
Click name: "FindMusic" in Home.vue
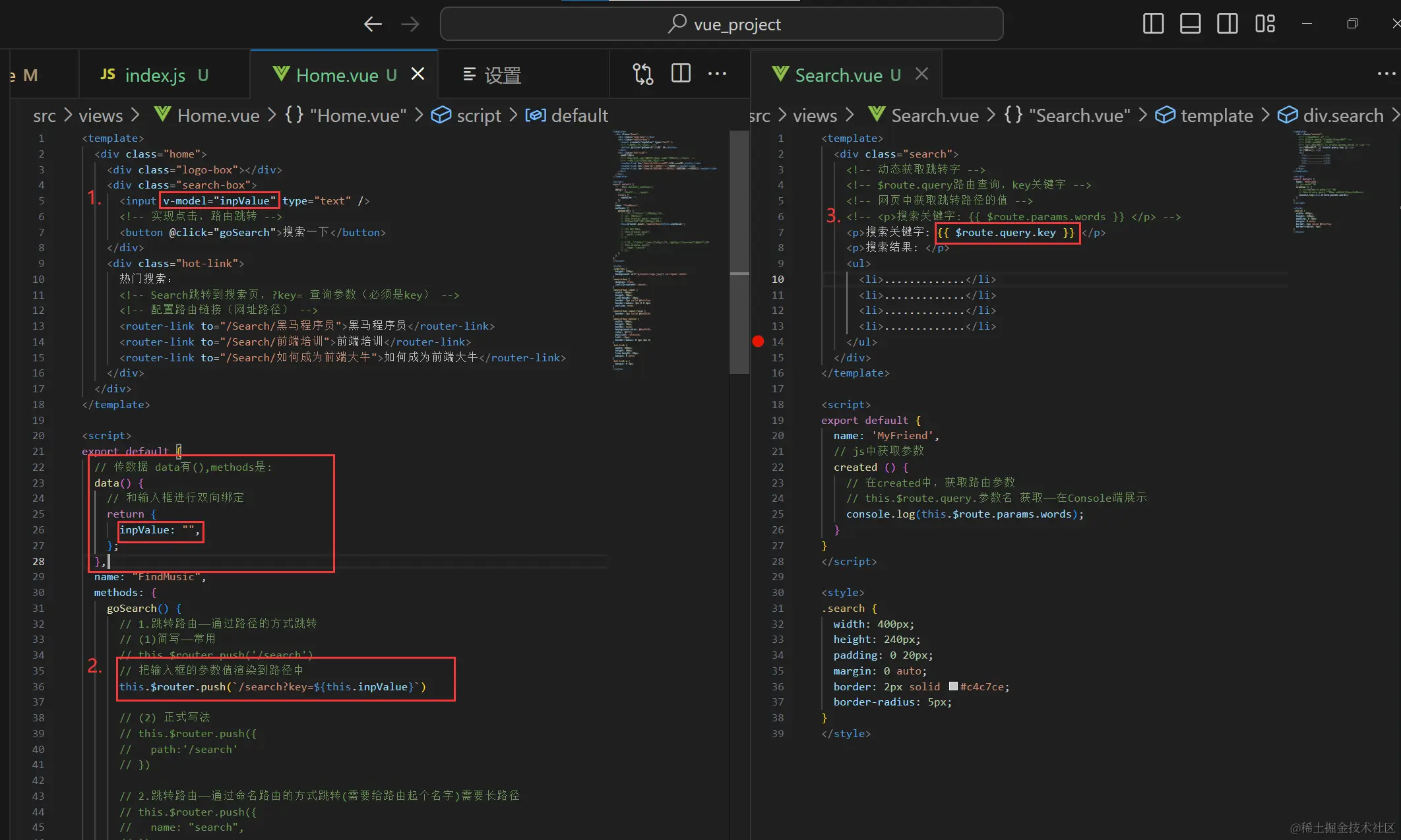(x=150, y=577)
